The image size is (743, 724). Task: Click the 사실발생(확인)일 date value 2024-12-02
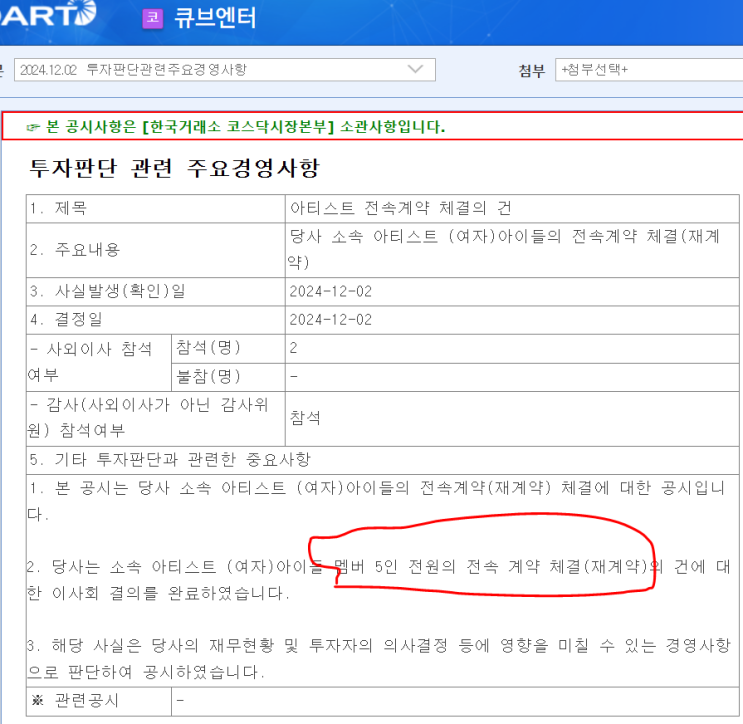tap(331, 291)
